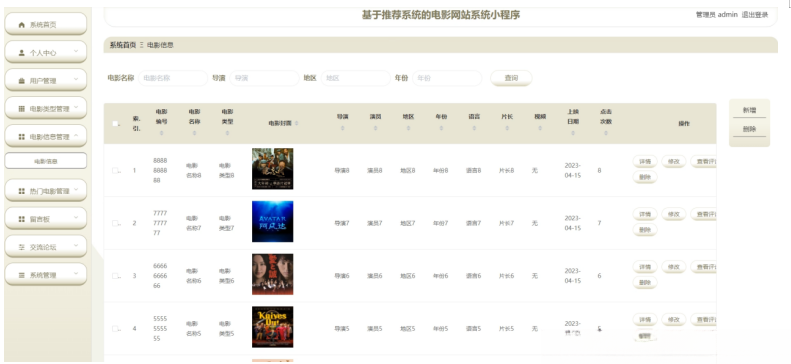Click 删除 for row 2 电影名称7
The height and width of the screenshot is (364, 791).
pyautogui.click(x=645, y=230)
